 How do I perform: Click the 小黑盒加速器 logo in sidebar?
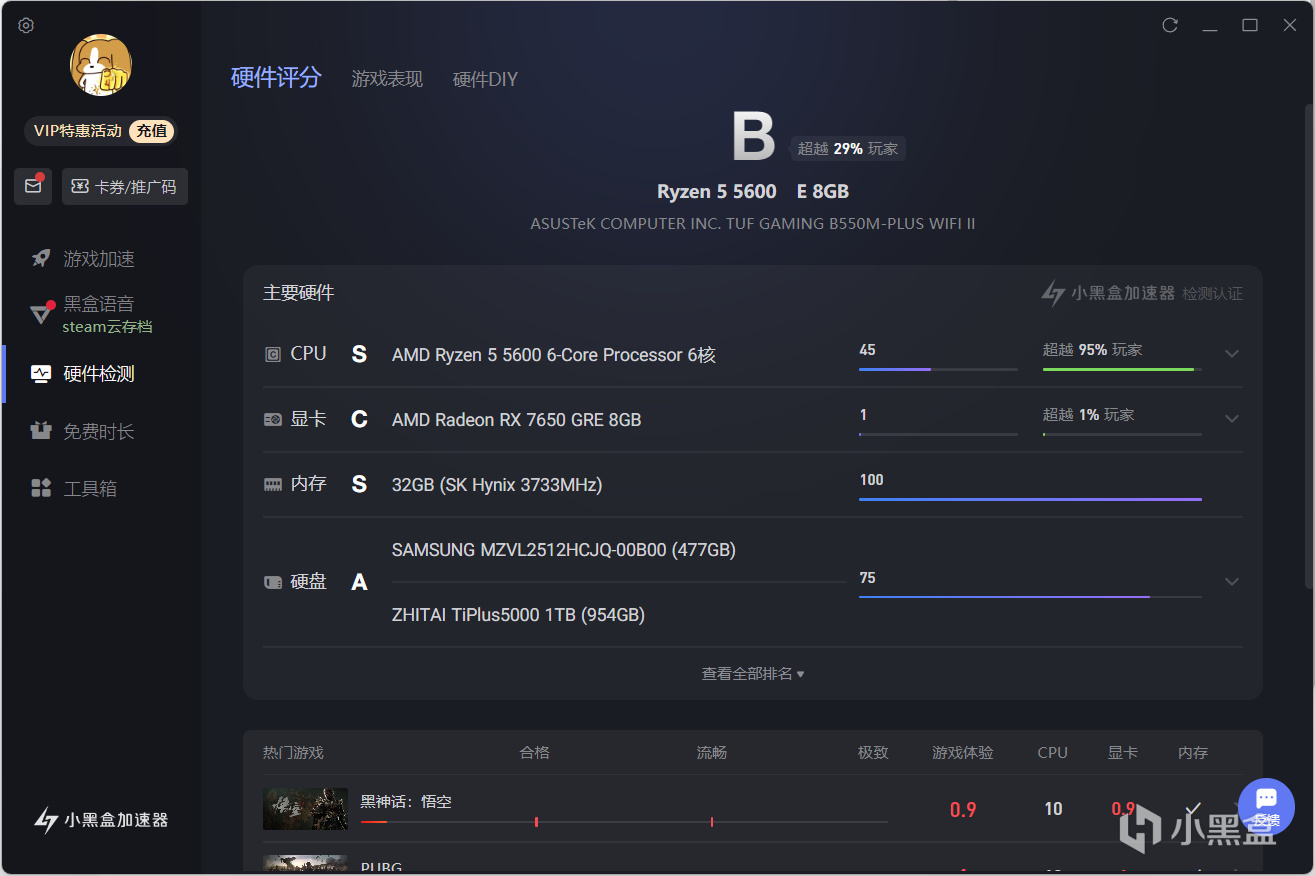click(x=101, y=820)
